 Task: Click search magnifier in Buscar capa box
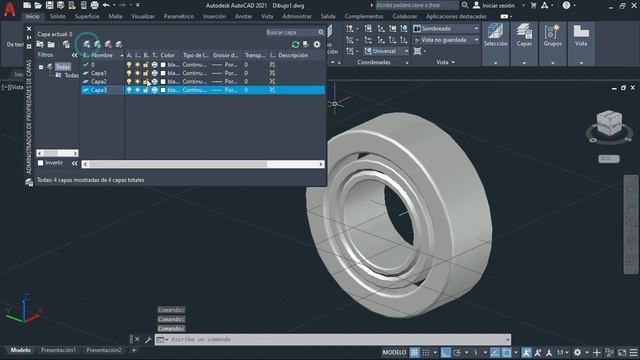tap(321, 32)
